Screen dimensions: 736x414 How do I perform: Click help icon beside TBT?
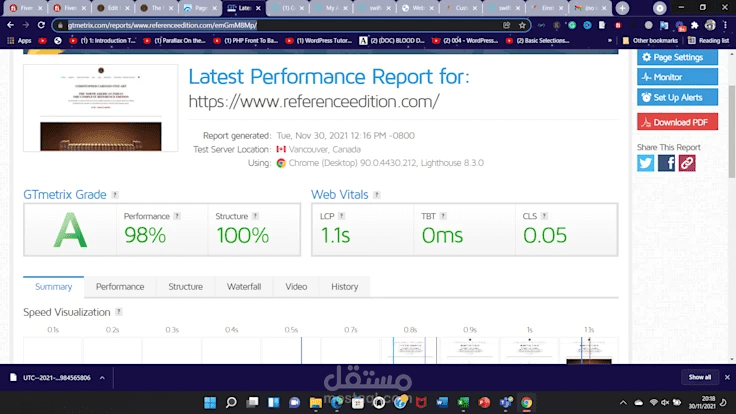click(443, 216)
